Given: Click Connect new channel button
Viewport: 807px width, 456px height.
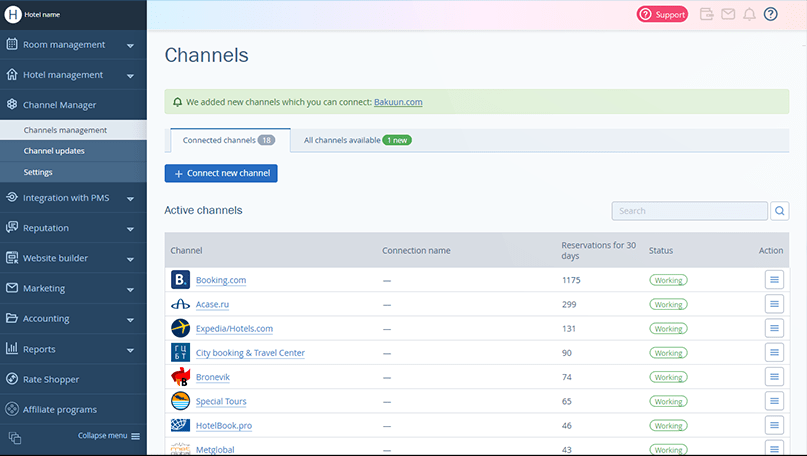Looking at the screenshot, I should point(221,173).
